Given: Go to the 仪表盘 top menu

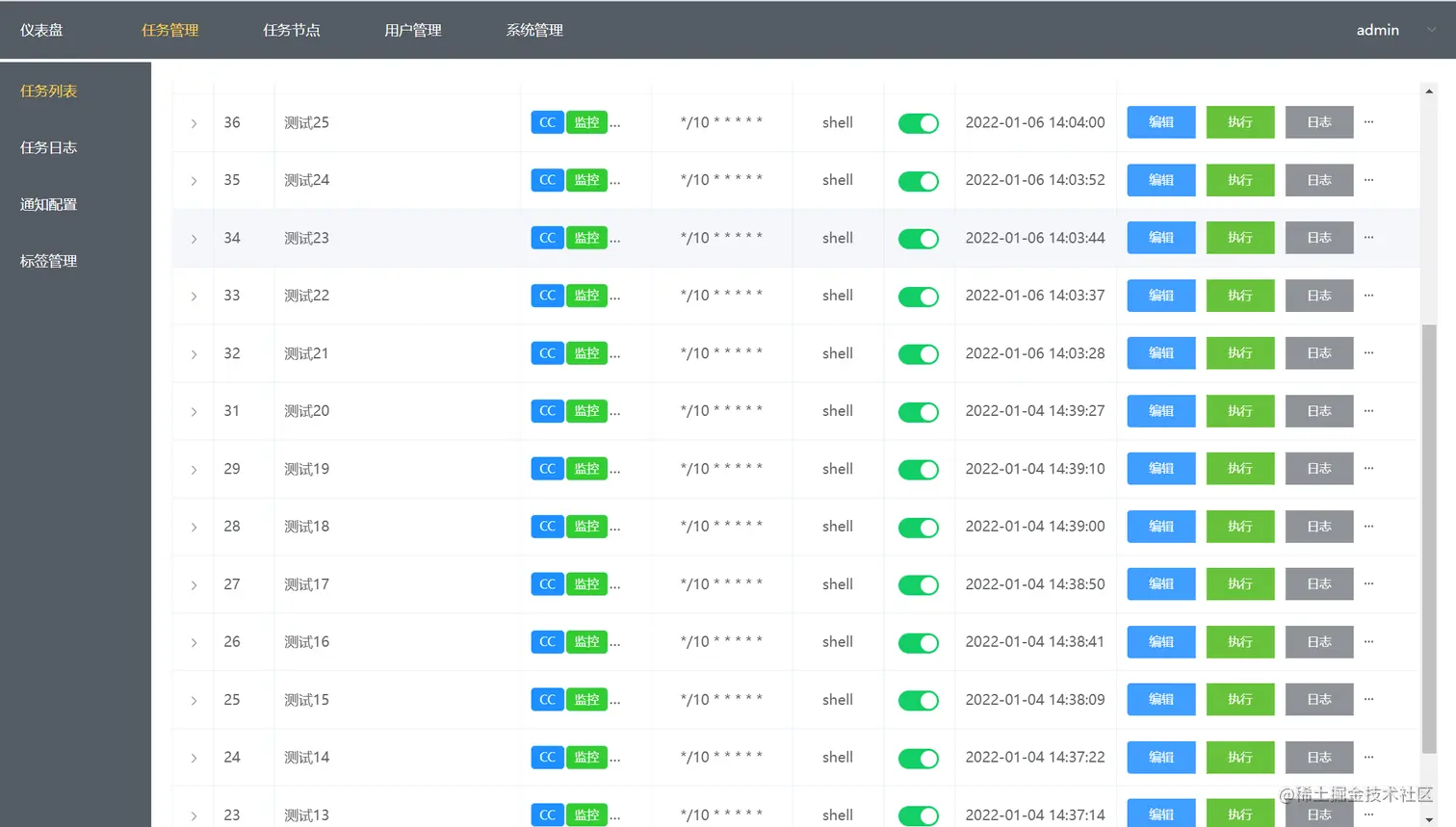Looking at the screenshot, I should [x=41, y=30].
